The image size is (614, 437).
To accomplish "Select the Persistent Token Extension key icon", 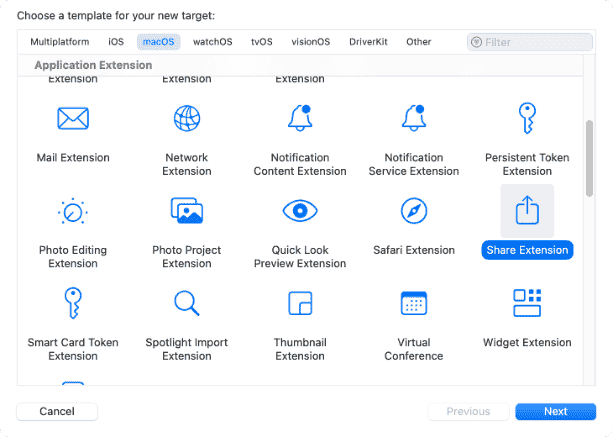I will point(527,119).
